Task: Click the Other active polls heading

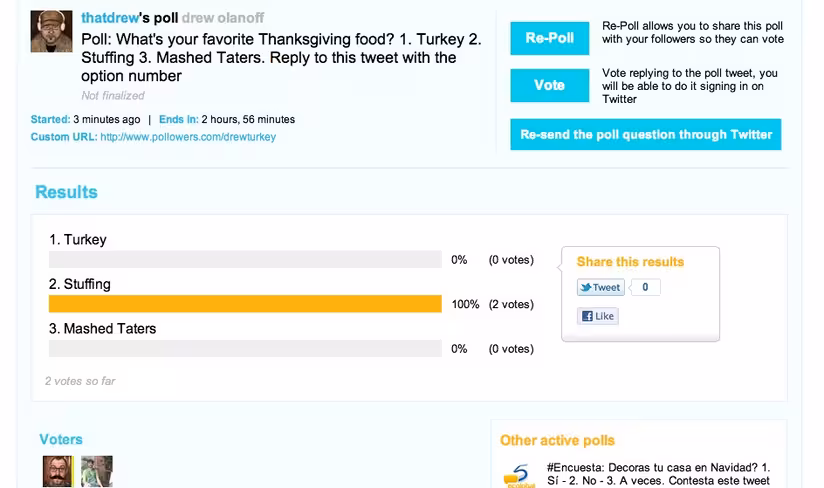Action: coord(557,440)
